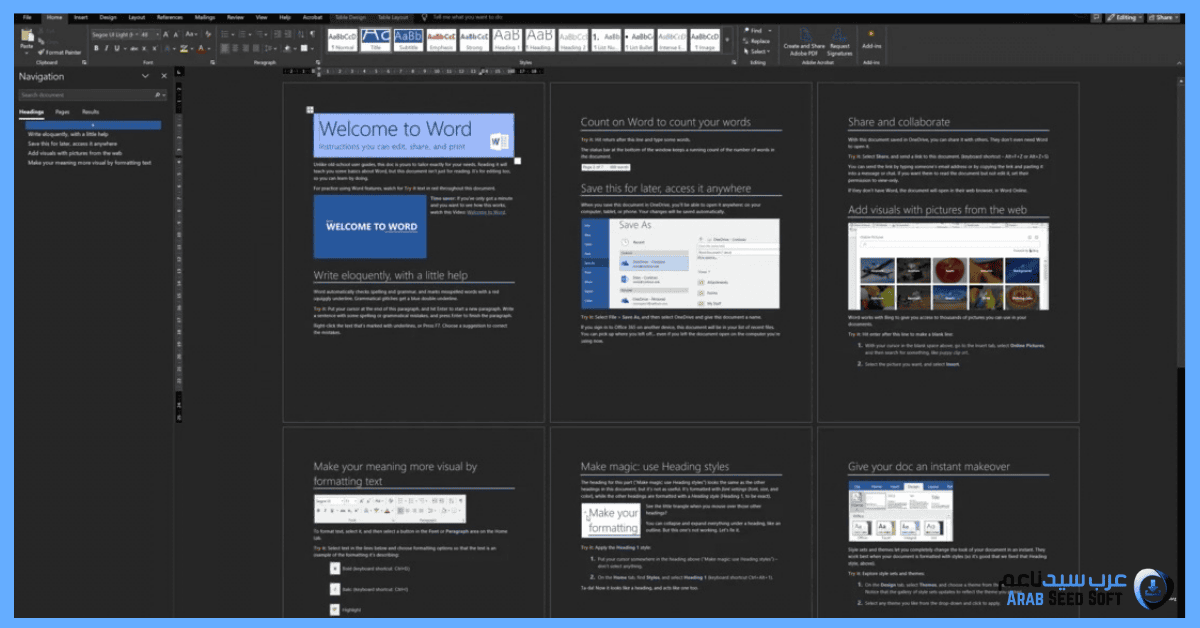
Task: Open the Select dropdown in the Editing group
Action: [x=757, y=52]
